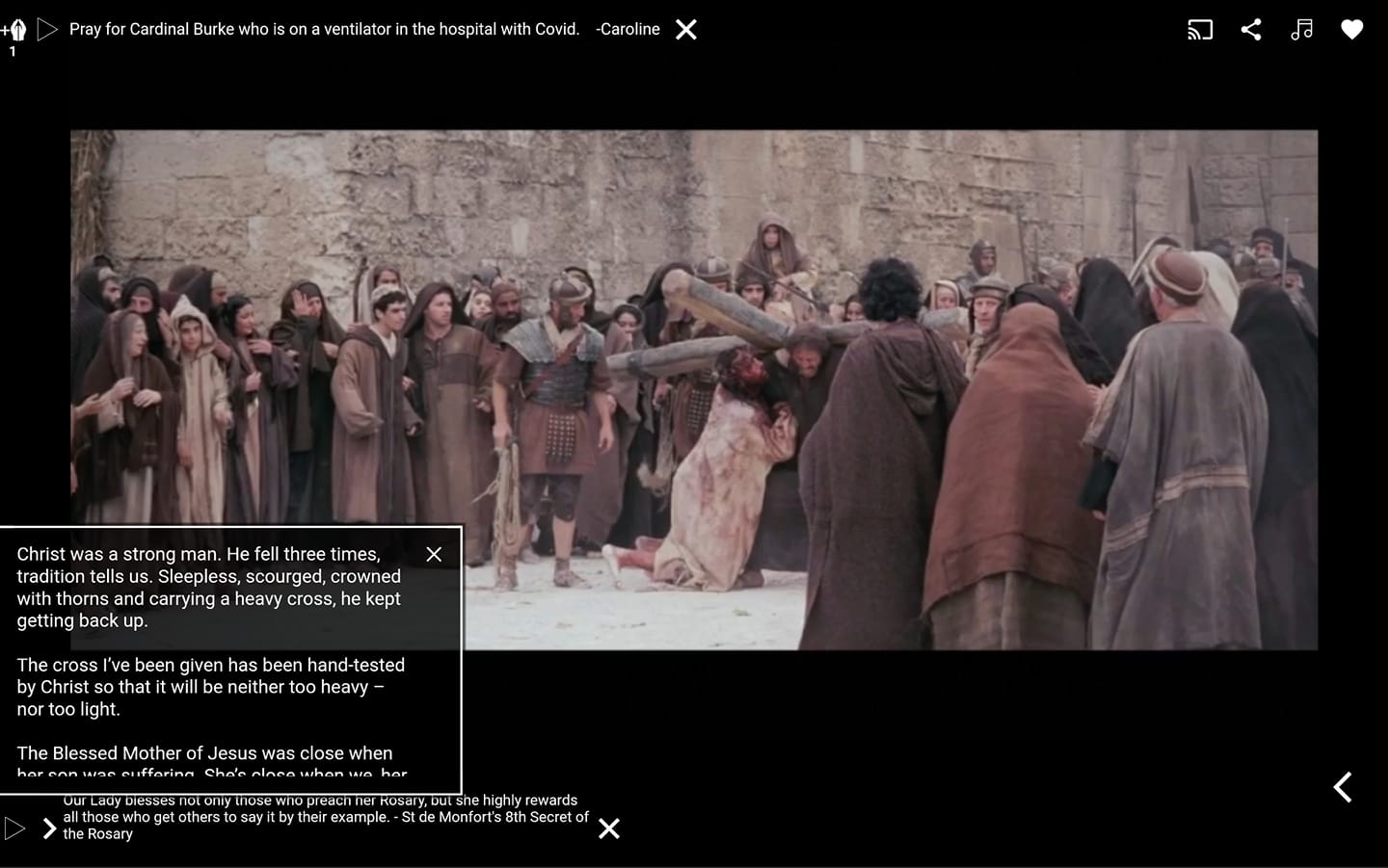Advance to next quote with right chevron

tap(49, 828)
